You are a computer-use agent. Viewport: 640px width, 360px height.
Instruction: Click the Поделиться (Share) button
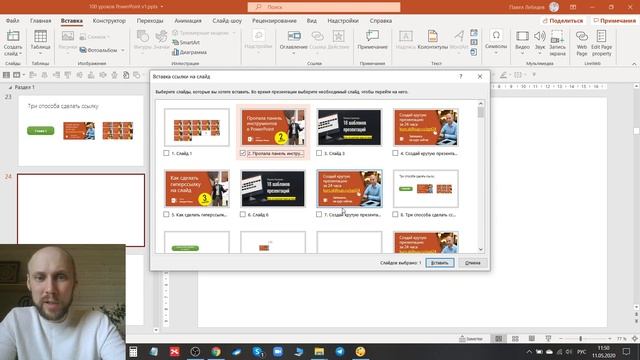click(563, 20)
